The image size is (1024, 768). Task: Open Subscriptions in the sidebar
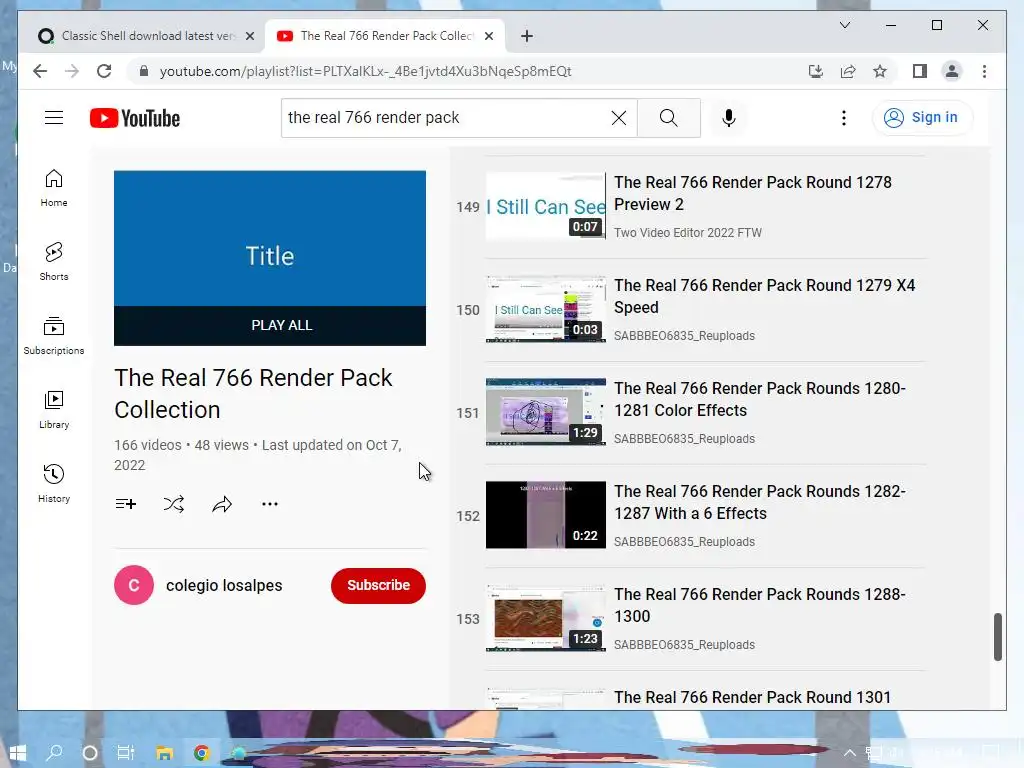(x=54, y=336)
